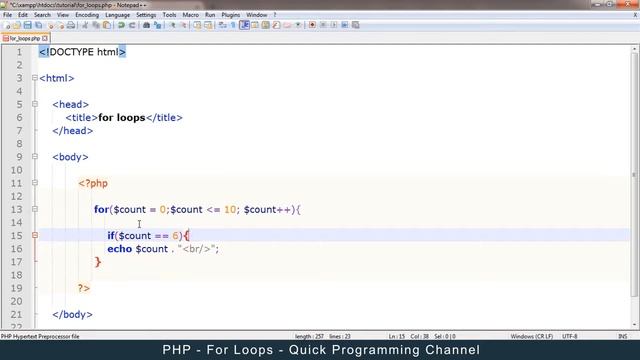Click the Redo toolbar icon
640x360 pixels.
click(x=132, y=25)
